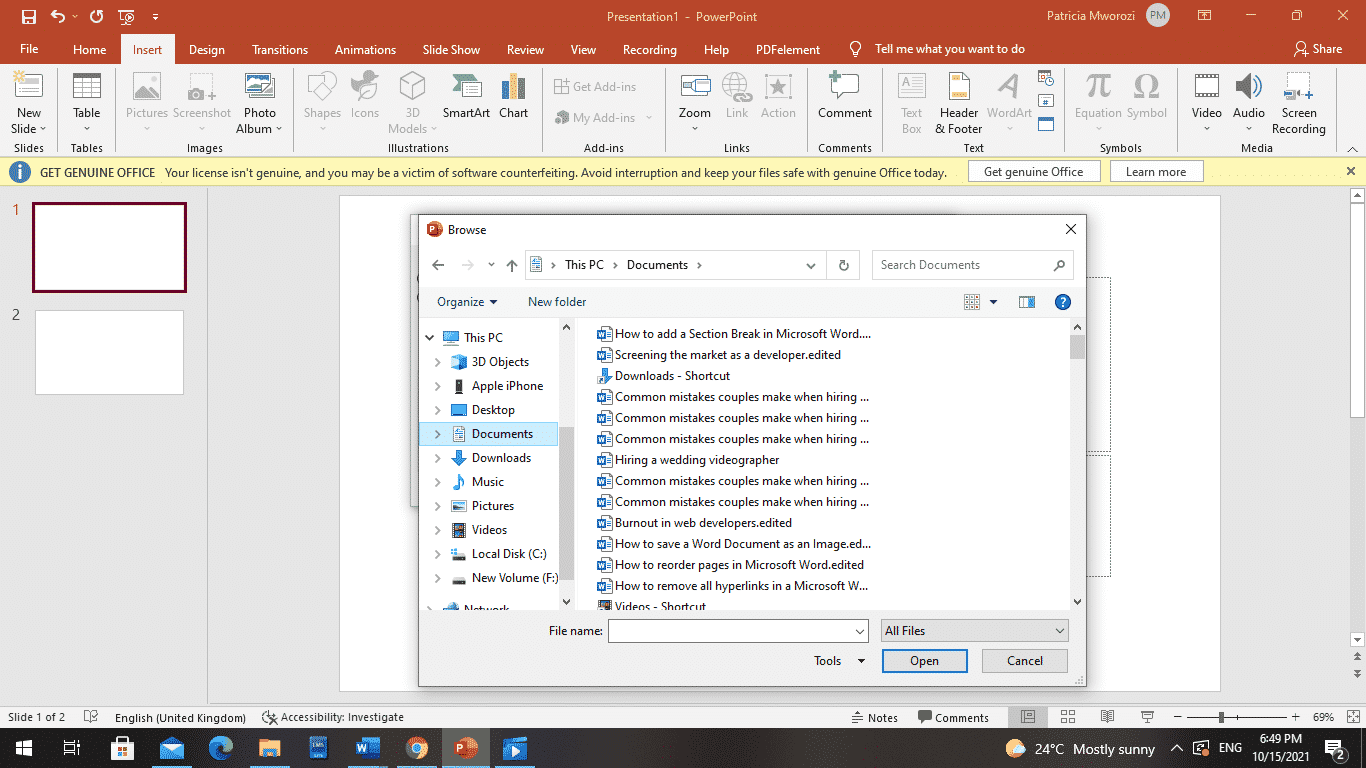Open the All Files file type dropdown

[x=973, y=630]
